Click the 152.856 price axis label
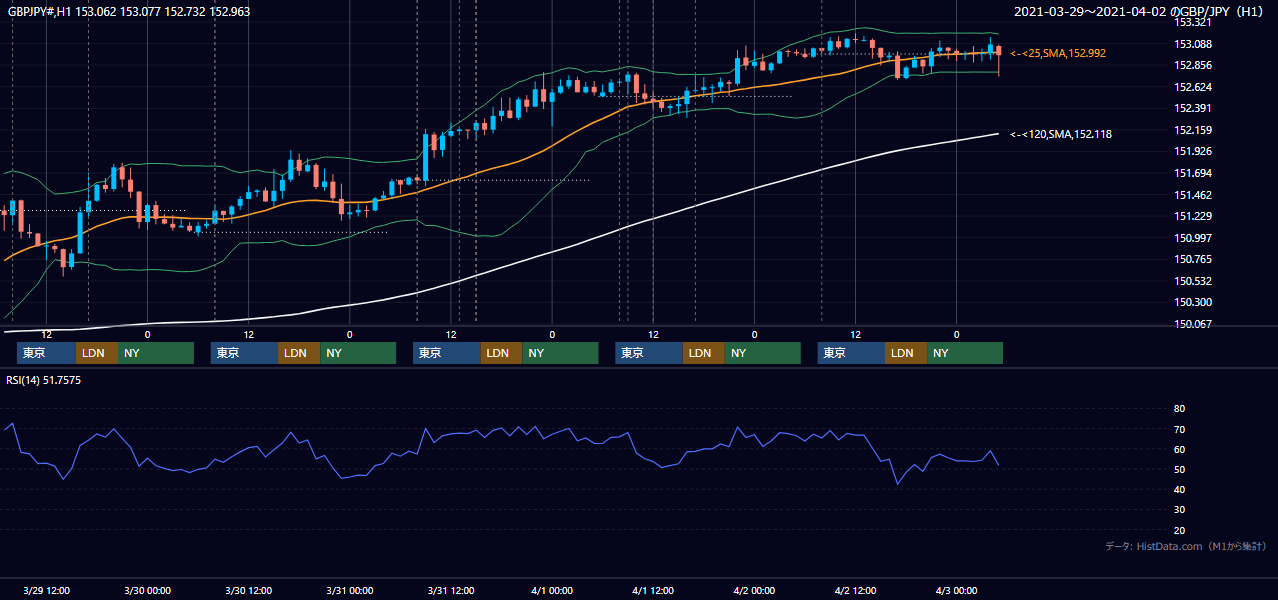 [x=1194, y=65]
